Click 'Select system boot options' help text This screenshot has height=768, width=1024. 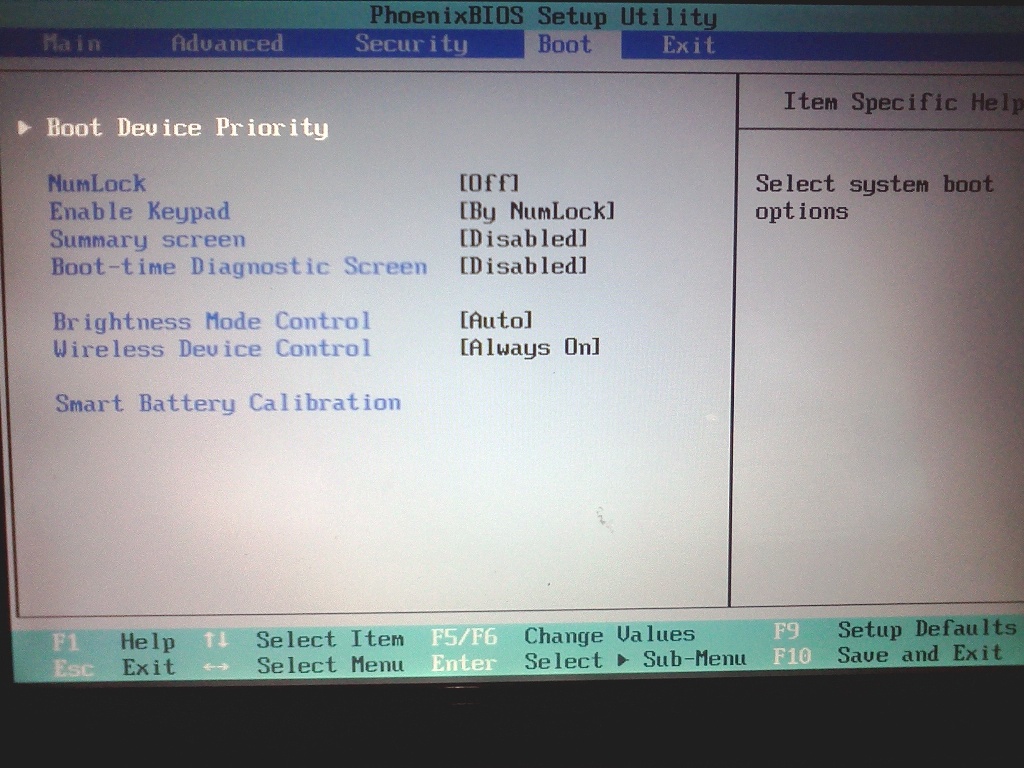coord(874,198)
